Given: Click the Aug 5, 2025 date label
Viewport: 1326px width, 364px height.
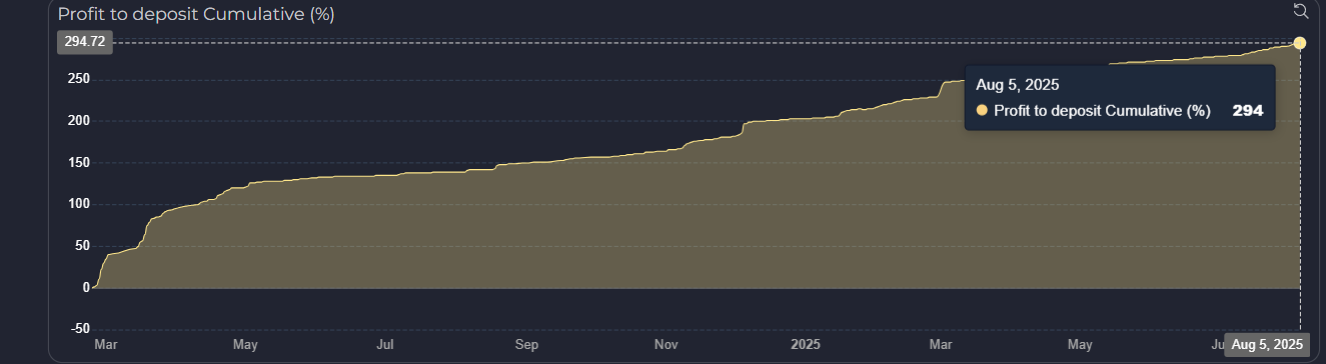Looking at the screenshot, I should [x=1268, y=344].
